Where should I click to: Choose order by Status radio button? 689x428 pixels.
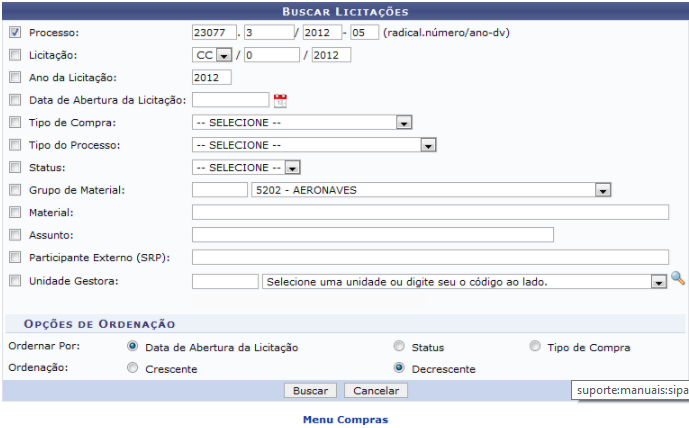(399, 347)
